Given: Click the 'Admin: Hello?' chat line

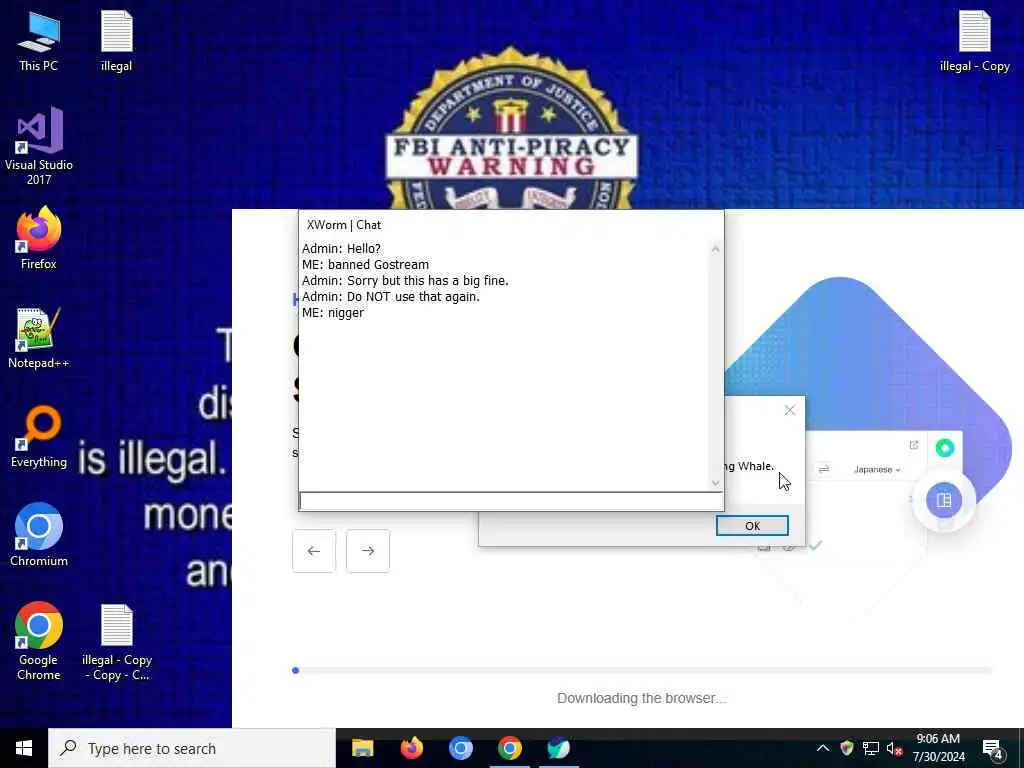Looking at the screenshot, I should (x=341, y=249).
